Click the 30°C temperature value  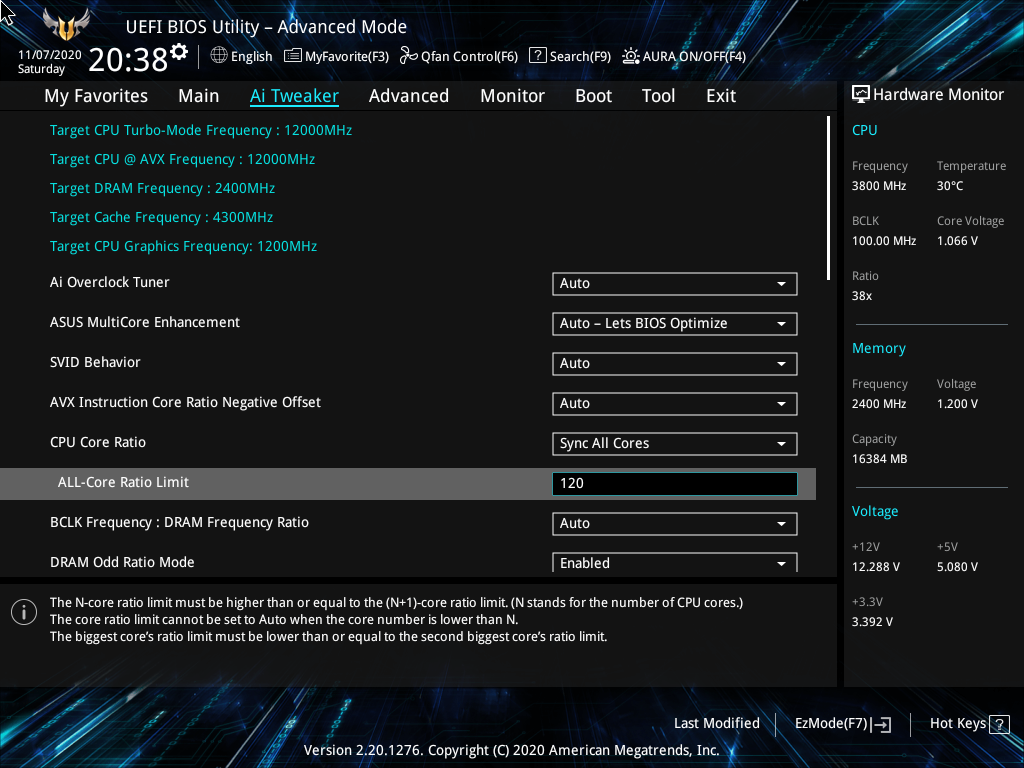click(950, 186)
